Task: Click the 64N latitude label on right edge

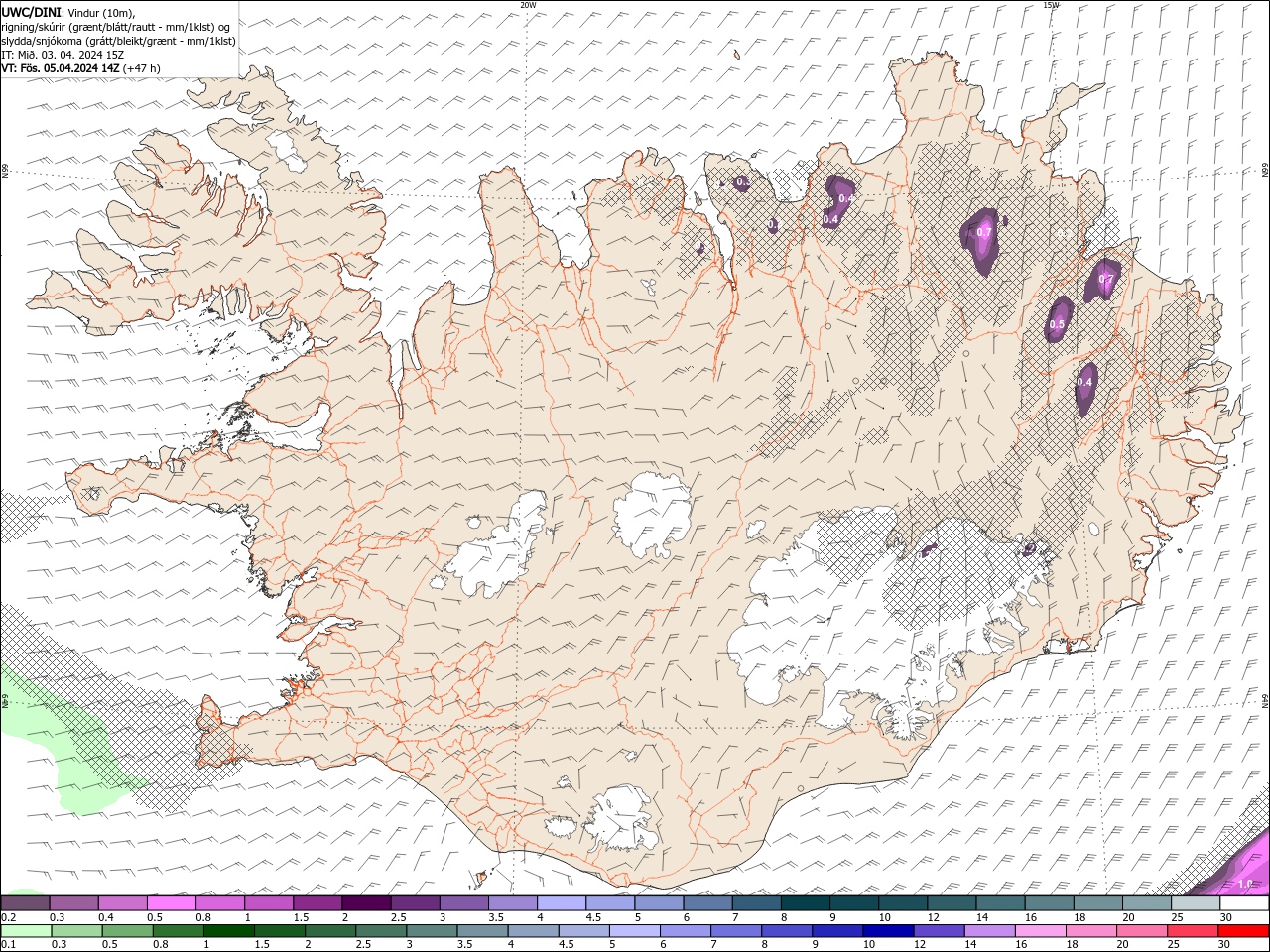Action: (x=1265, y=700)
